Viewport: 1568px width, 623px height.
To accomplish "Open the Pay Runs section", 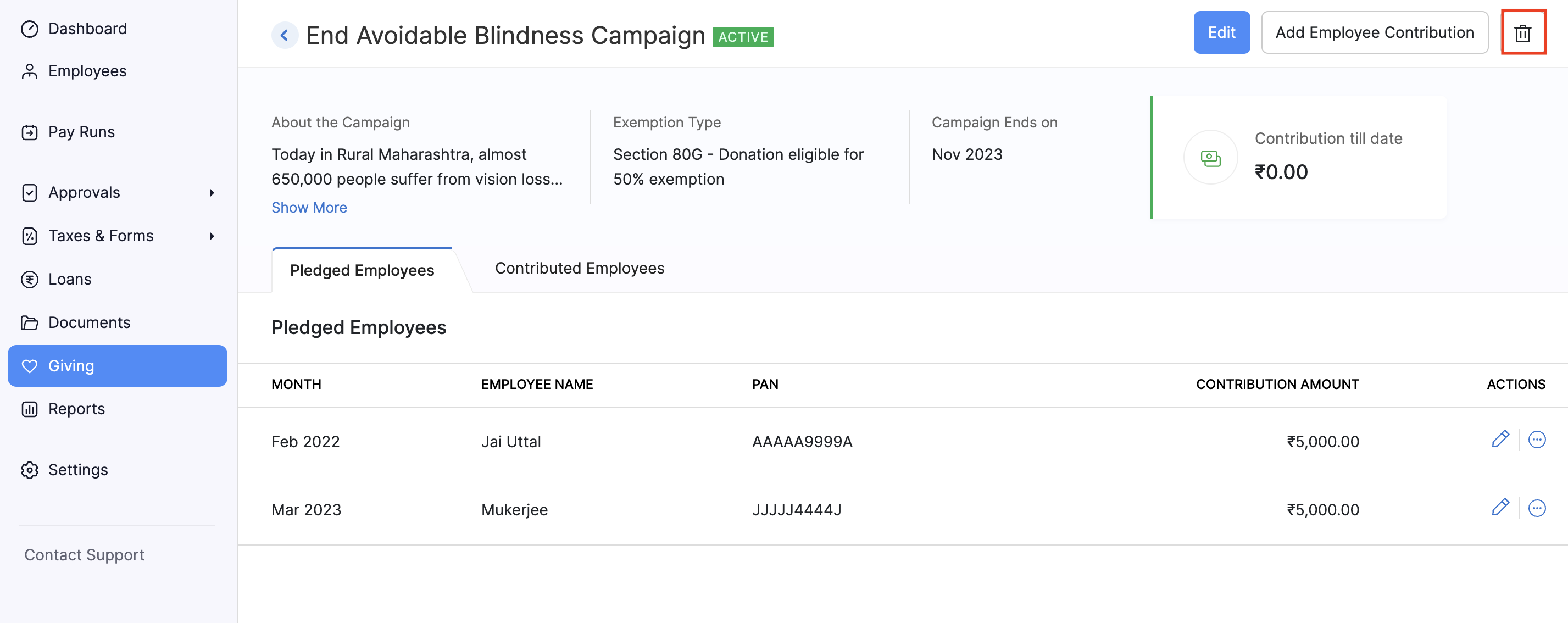I will click(81, 132).
